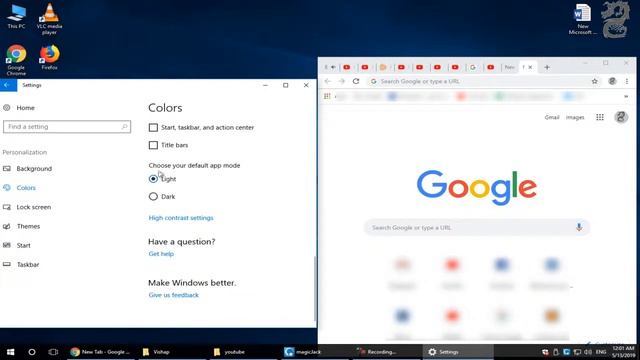Reload the Chrome page

point(356,81)
